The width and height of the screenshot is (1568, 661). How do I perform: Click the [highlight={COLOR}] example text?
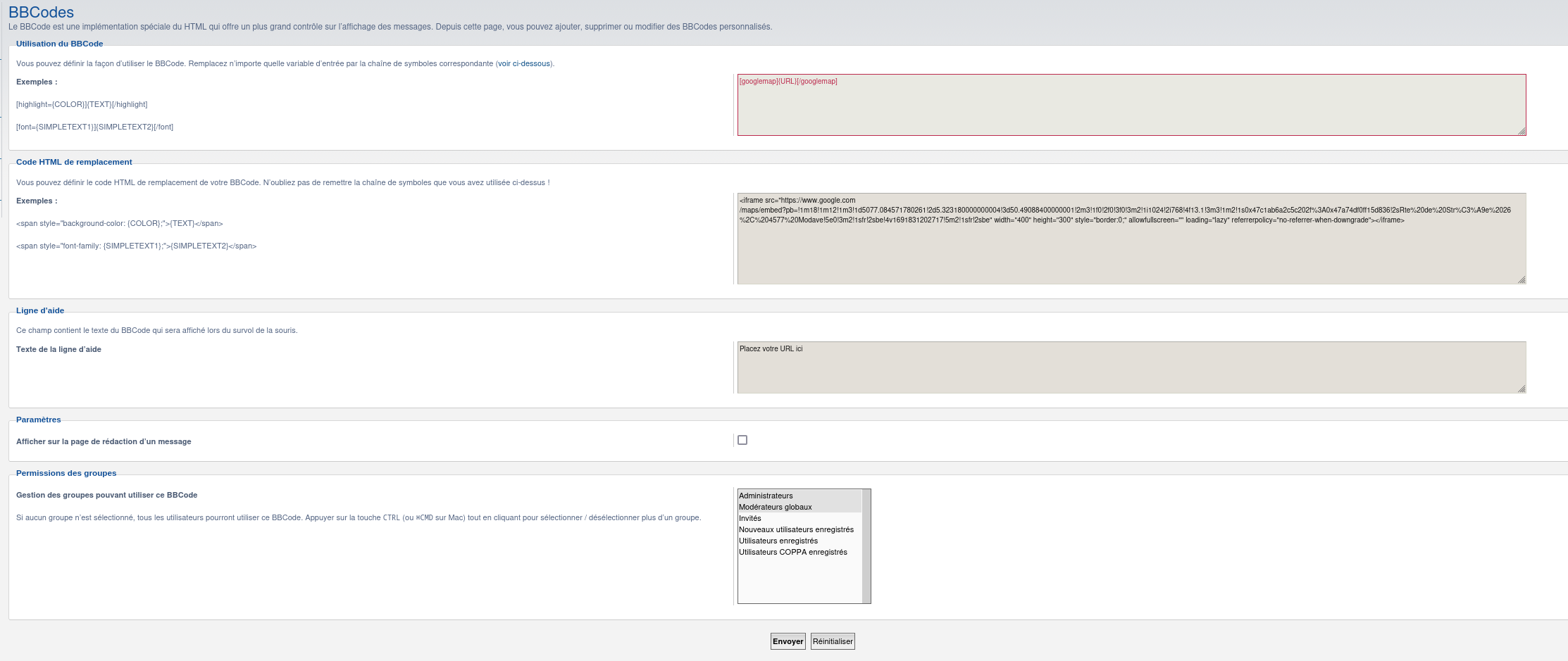pos(82,104)
